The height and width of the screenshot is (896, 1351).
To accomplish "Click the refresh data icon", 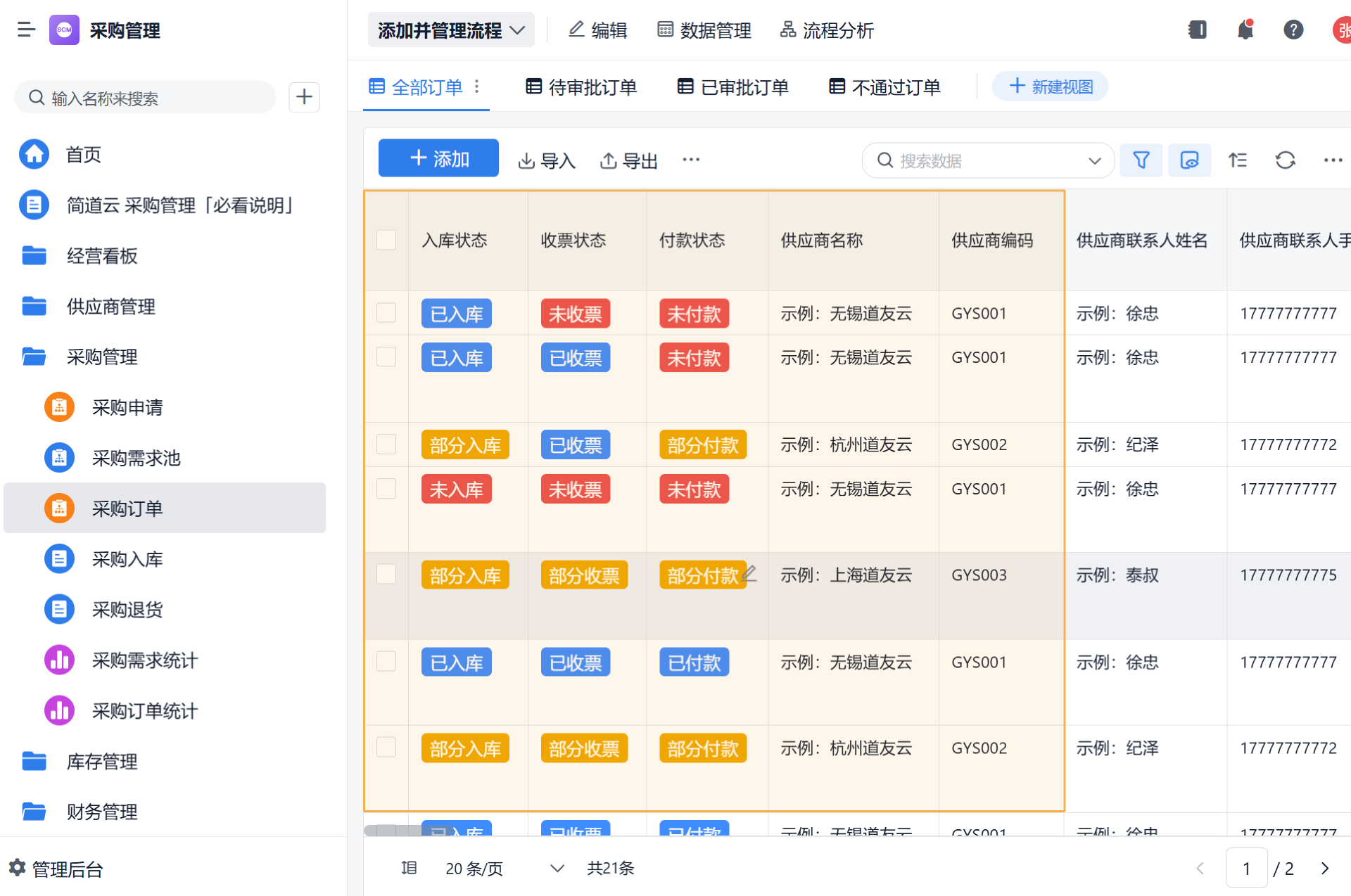I will tap(1285, 160).
